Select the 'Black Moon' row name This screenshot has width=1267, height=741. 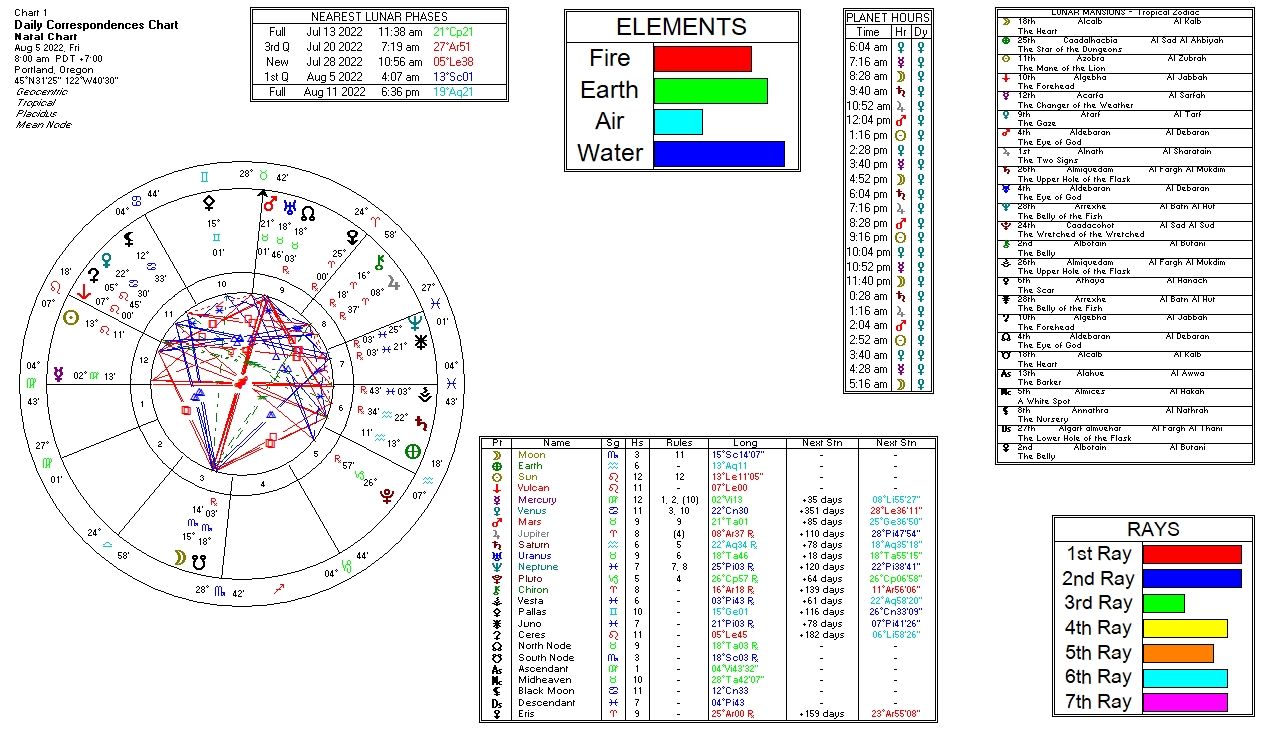click(546, 691)
